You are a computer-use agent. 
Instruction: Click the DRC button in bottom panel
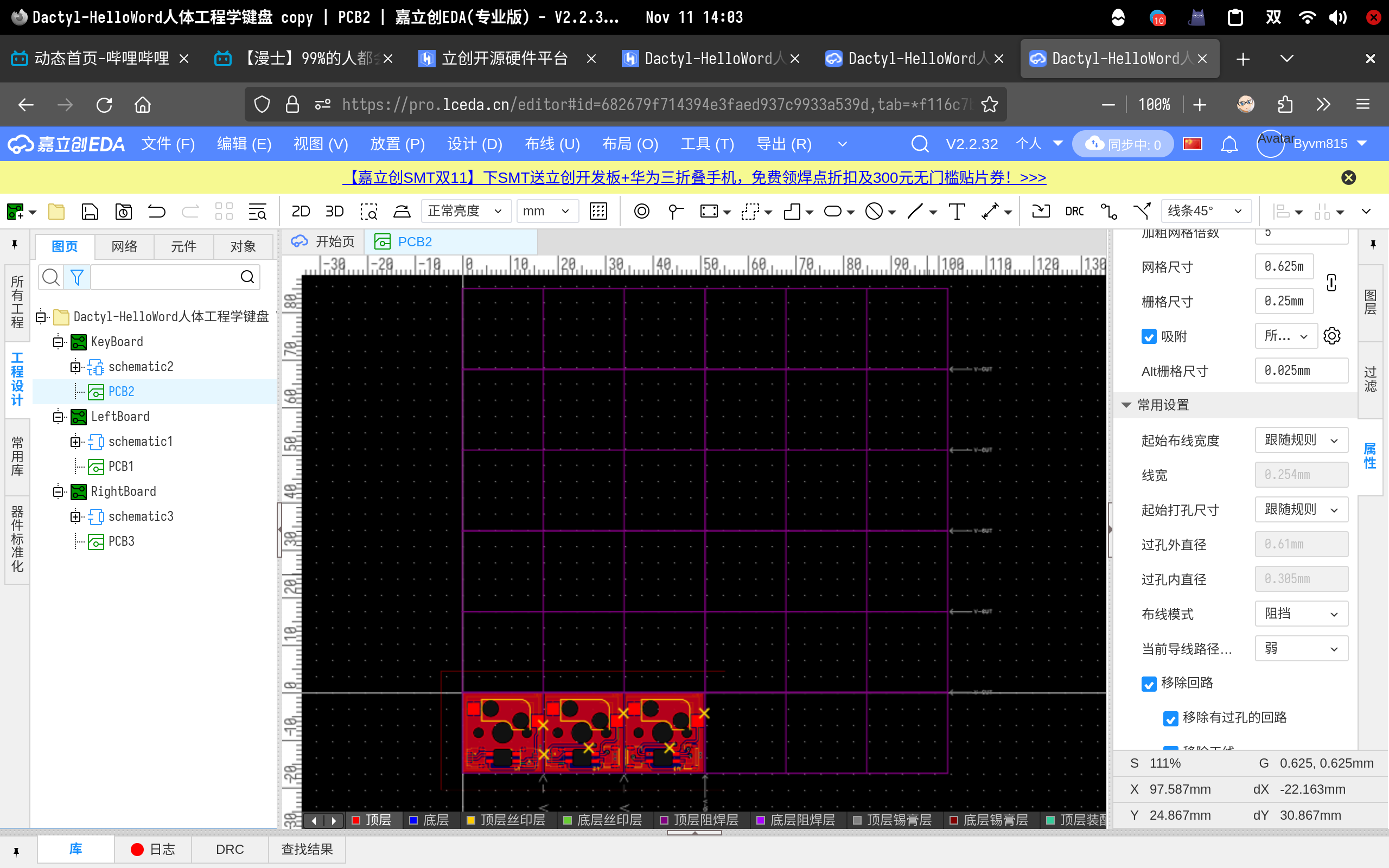(230, 849)
